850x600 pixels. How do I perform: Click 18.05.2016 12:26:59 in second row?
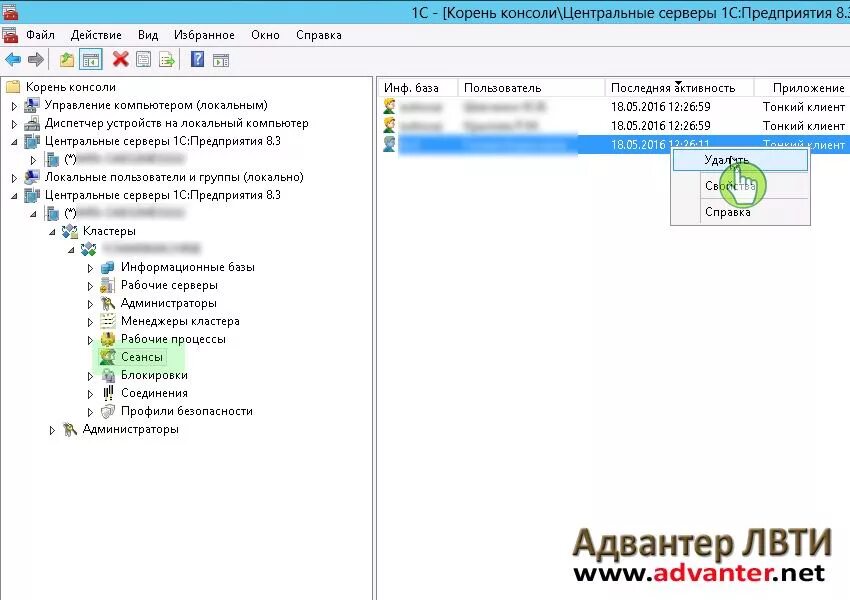660,126
